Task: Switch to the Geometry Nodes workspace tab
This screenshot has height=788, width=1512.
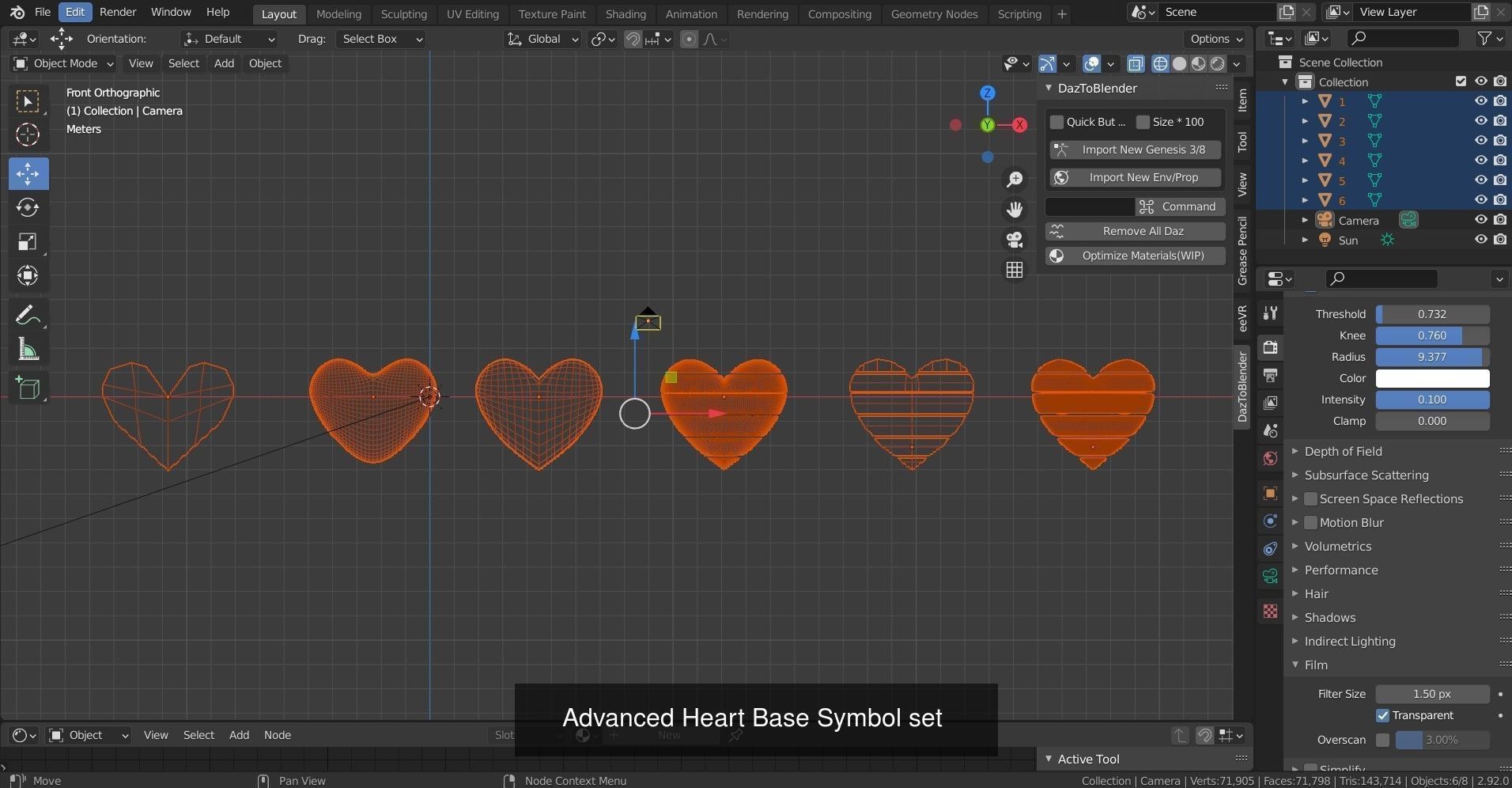Action: [x=934, y=13]
